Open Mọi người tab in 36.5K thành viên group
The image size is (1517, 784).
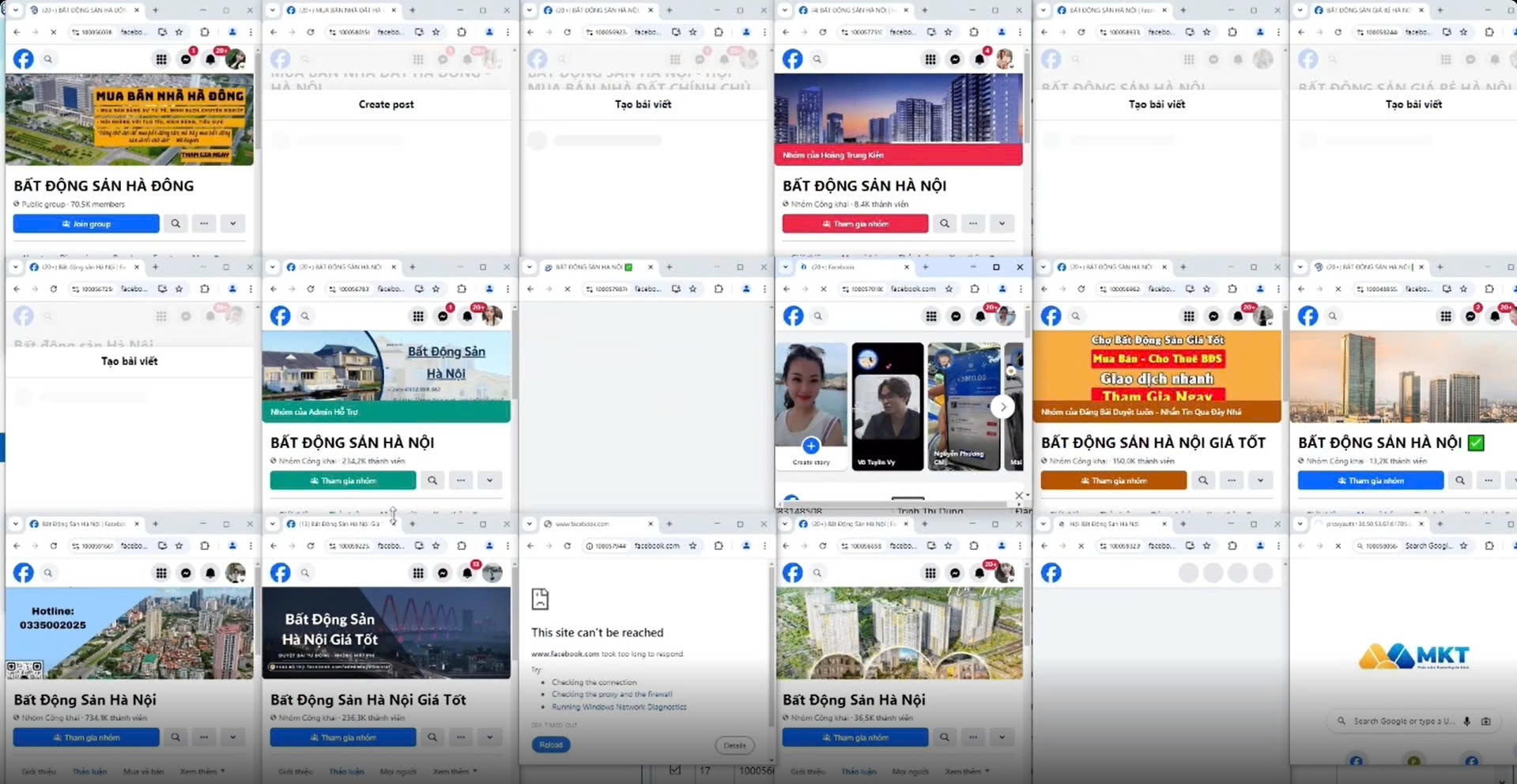point(911,771)
